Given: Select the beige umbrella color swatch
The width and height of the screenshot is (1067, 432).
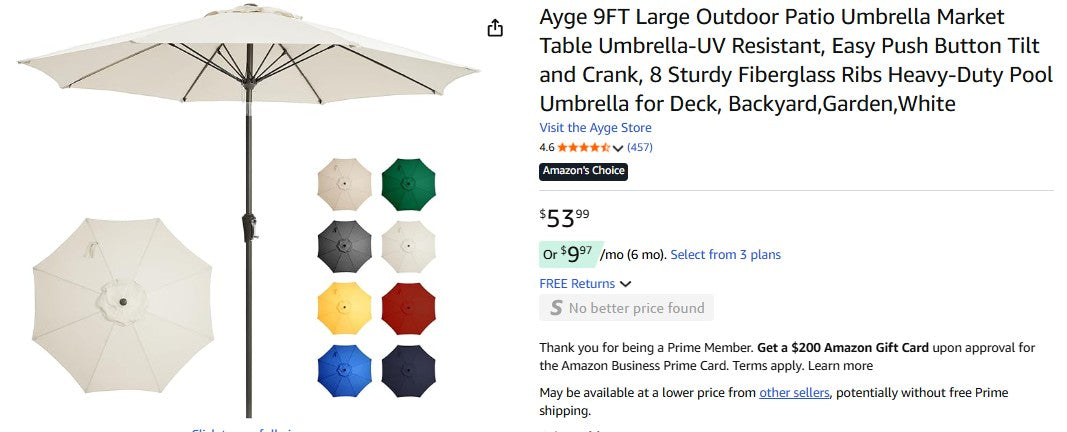Looking at the screenshot, I should (x=344, y=183).
